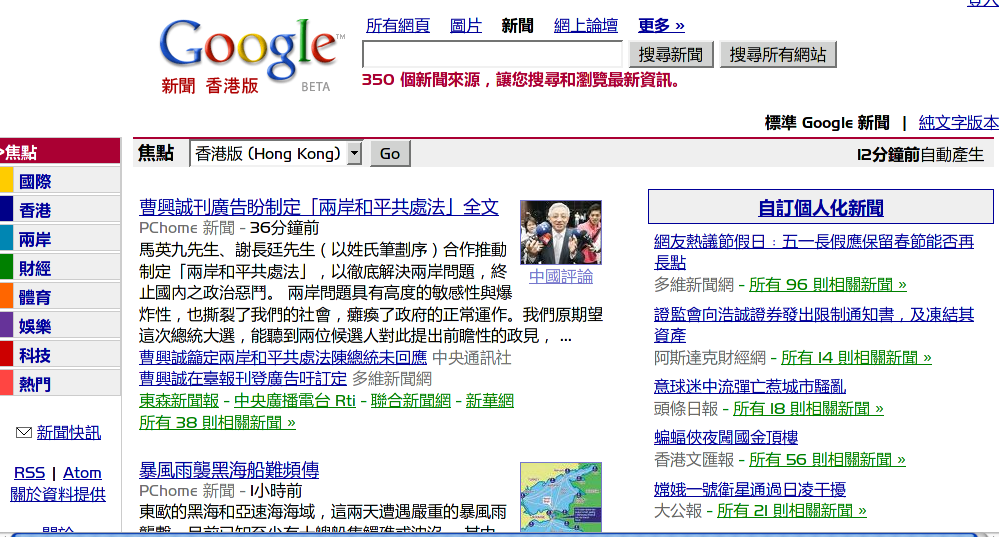999x537 pixels.
Task: Click the Black Sea map thumbnail
Action: coord(561,497)
